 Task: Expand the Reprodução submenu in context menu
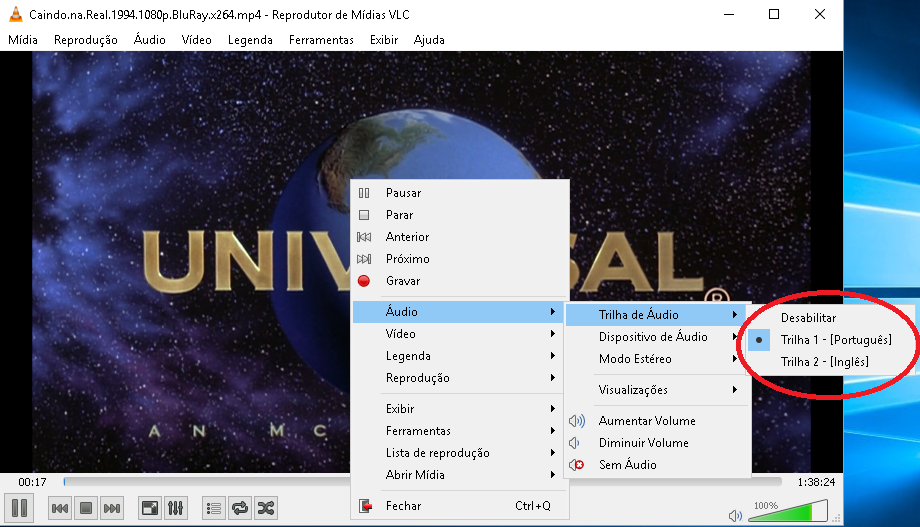tap(458, 378)
